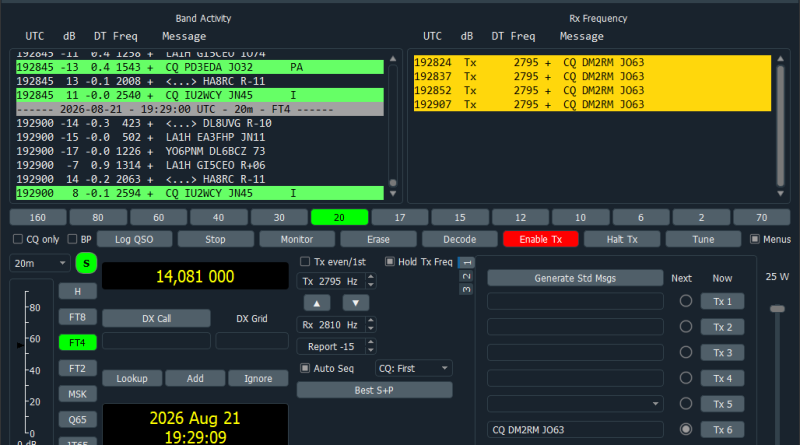800x445 pixels.
Task: Switch to the 70 band button
Action: click(762, 217)
